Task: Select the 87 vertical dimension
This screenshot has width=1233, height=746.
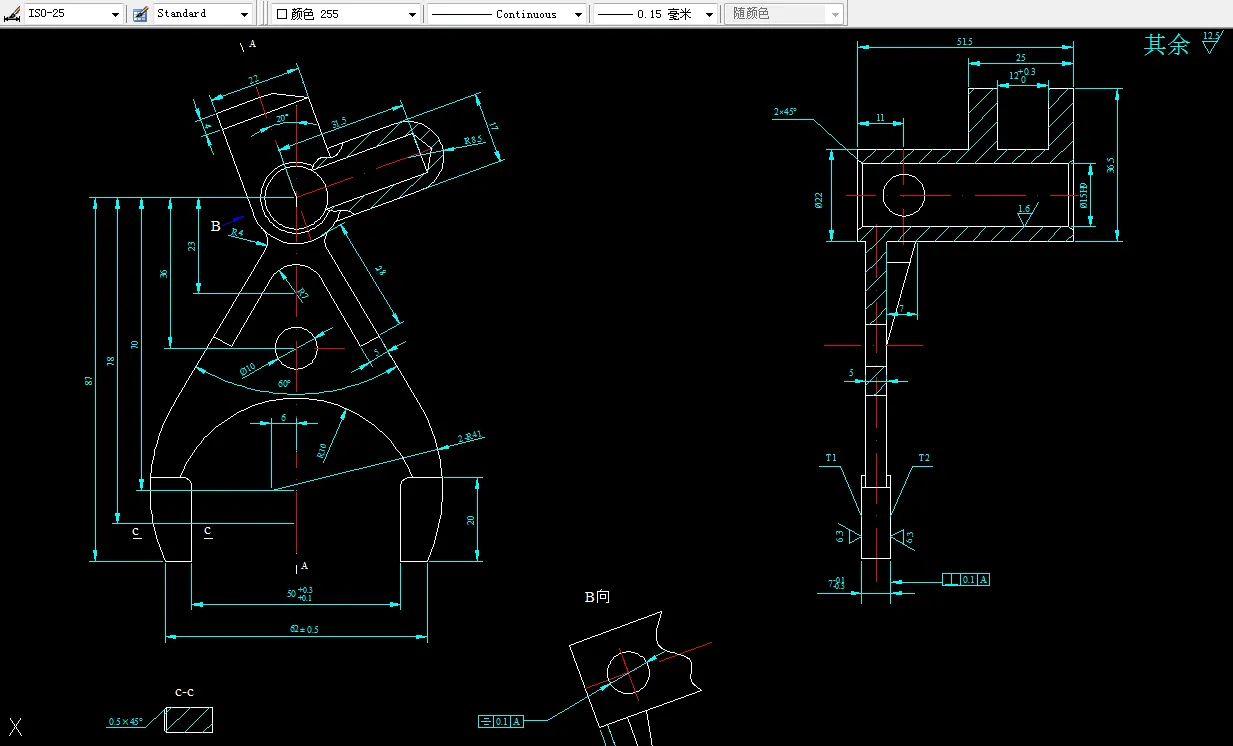Action: (88, 380)
